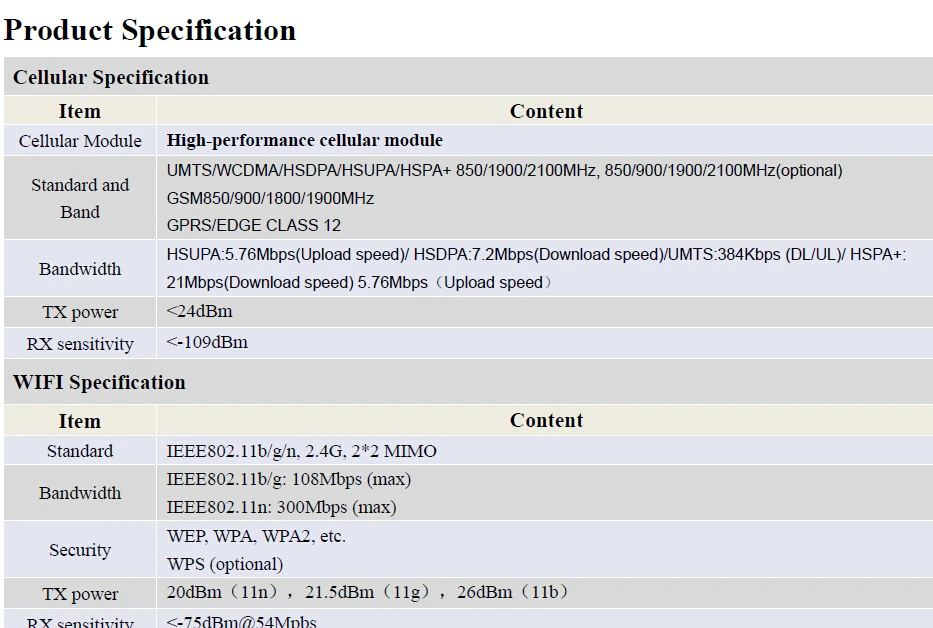Image resolution: width=933 pixels, height=628 pixels.
Task: Click the cellular TX power value <24dBm
Action: [x=199, y=311]
